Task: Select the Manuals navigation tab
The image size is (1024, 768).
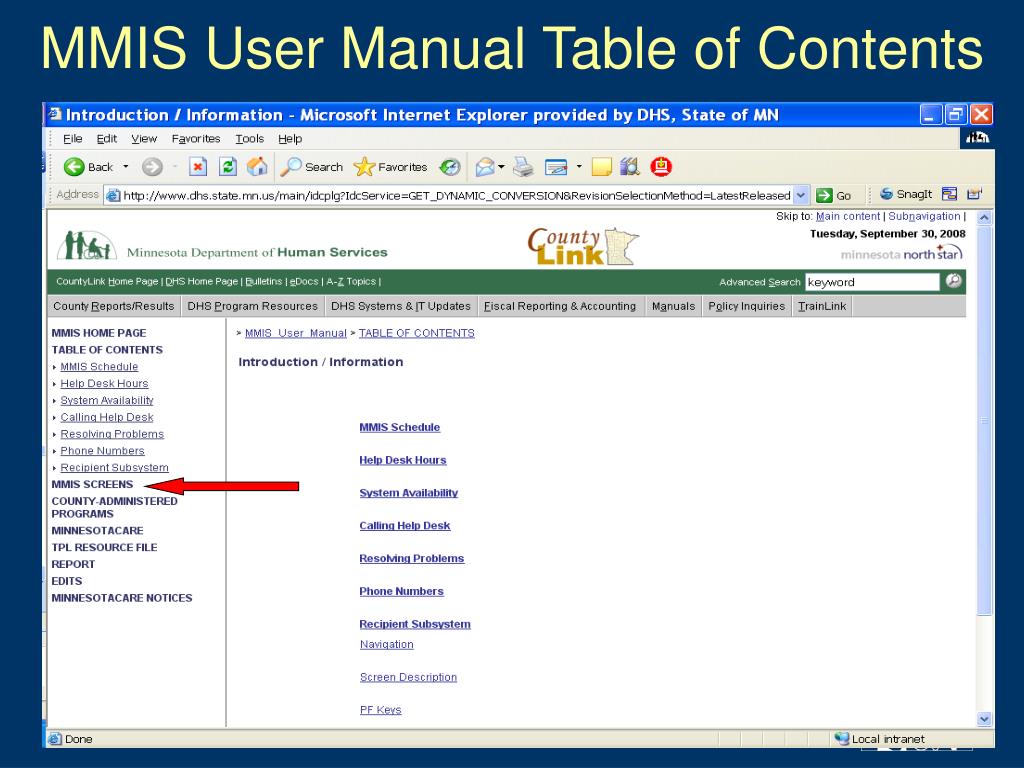Action: 673,306
